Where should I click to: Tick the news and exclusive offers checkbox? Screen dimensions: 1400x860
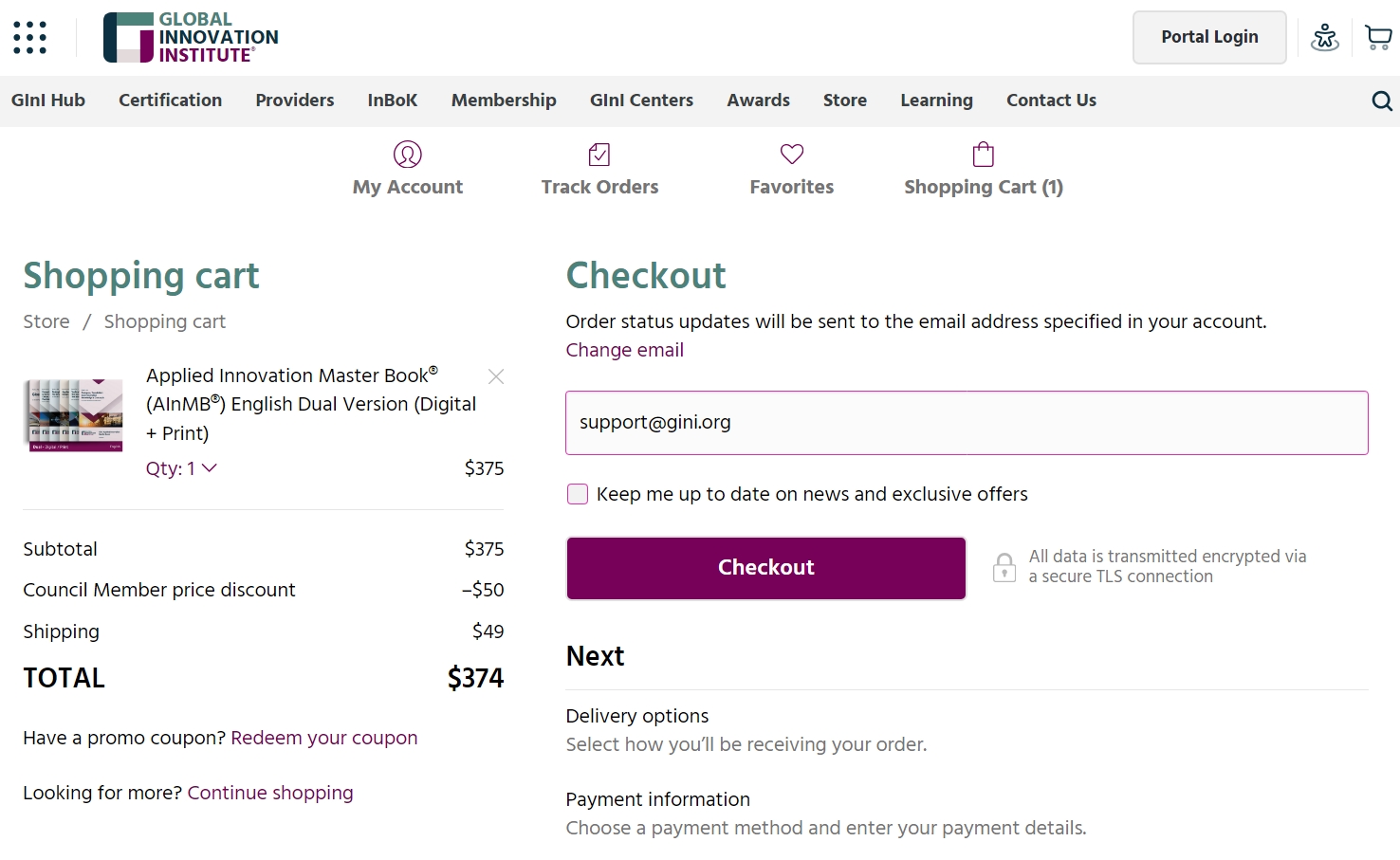(x=578, y=494)
